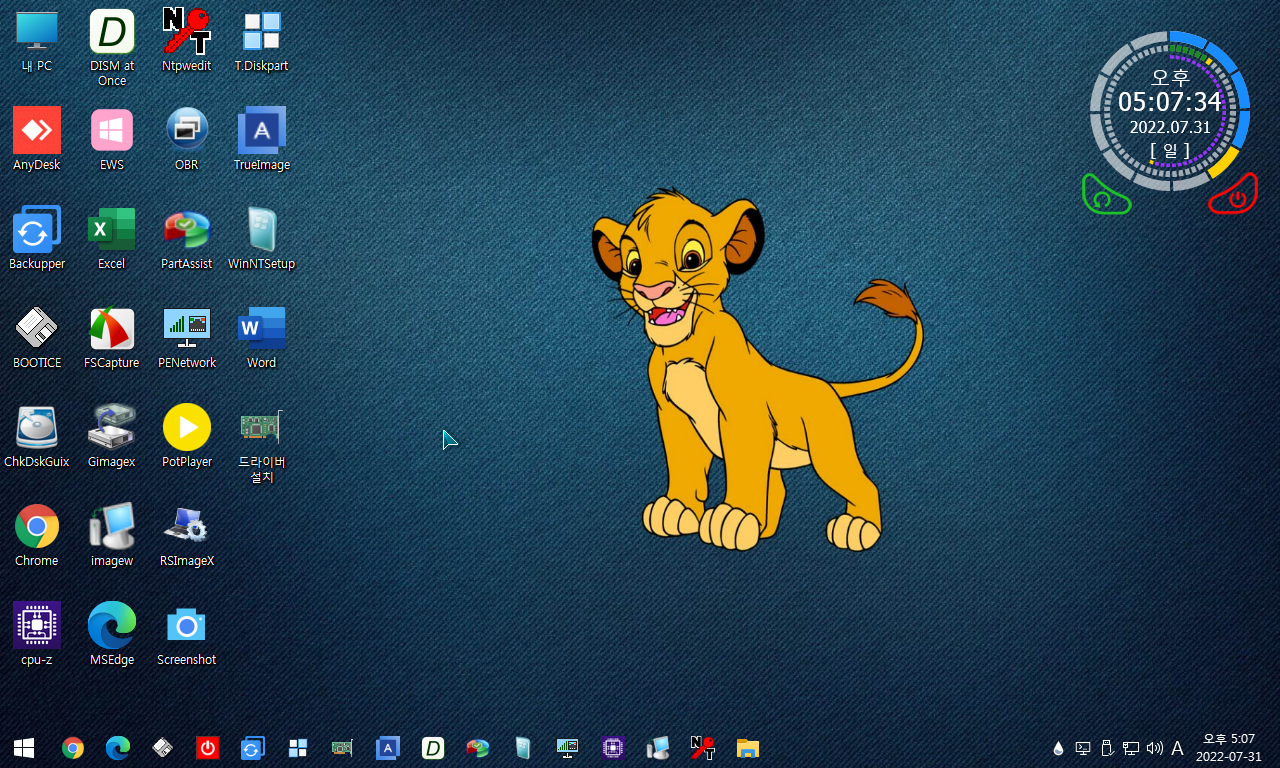Open the RSImageX desktop icon
This screenshot has width=1280, height=768.
(187, 536)
